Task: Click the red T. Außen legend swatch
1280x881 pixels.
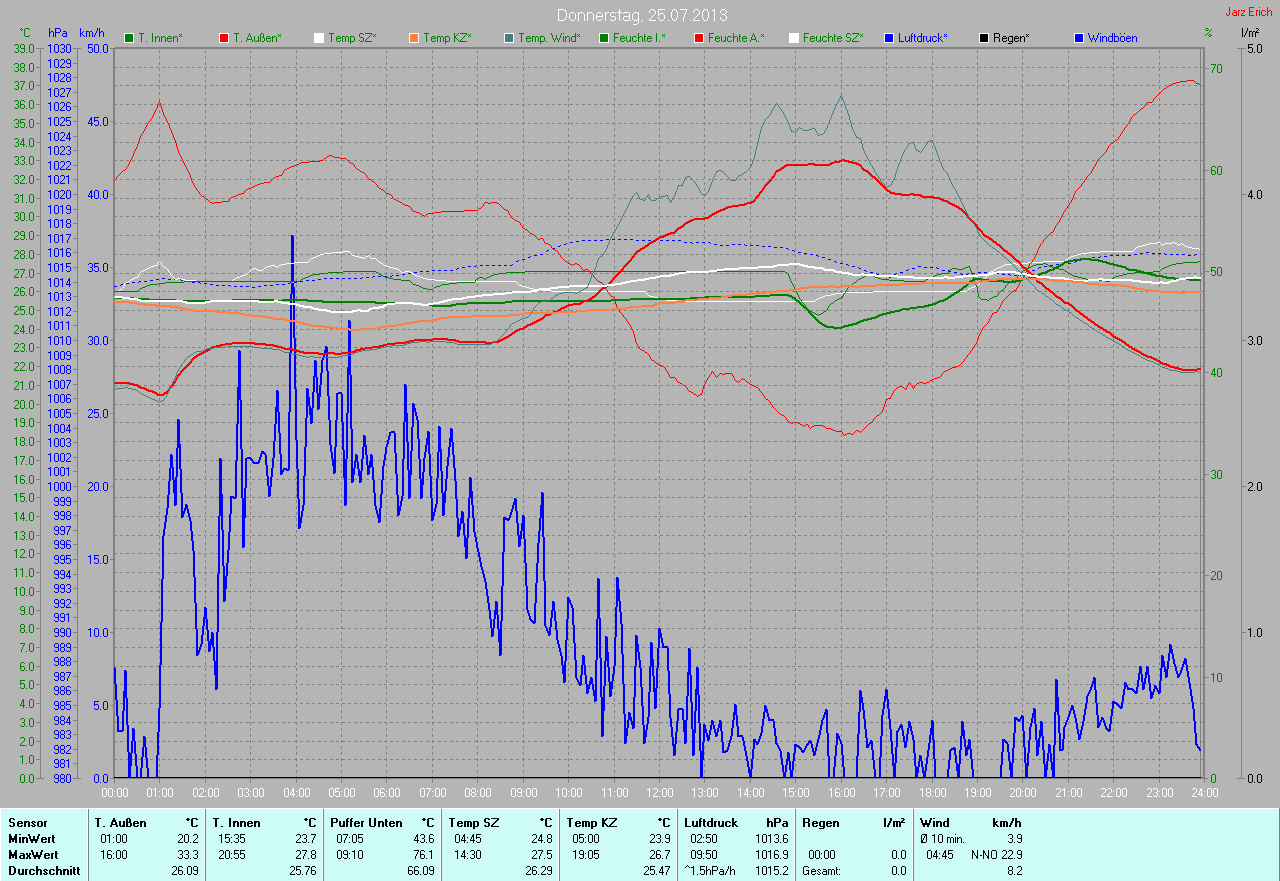Action: tap(224, 38)
